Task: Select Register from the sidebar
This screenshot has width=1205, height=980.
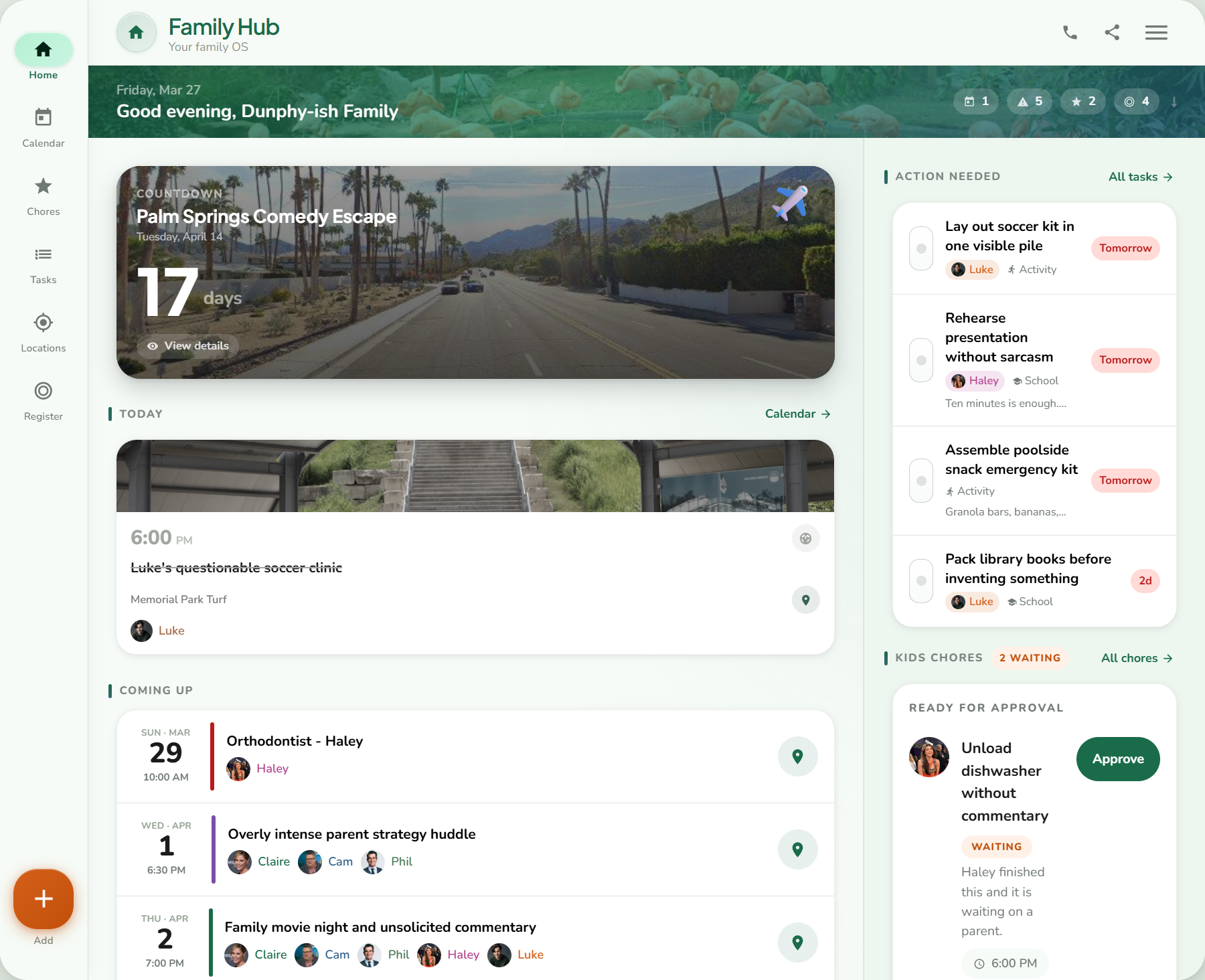Action: coord(44,399)
